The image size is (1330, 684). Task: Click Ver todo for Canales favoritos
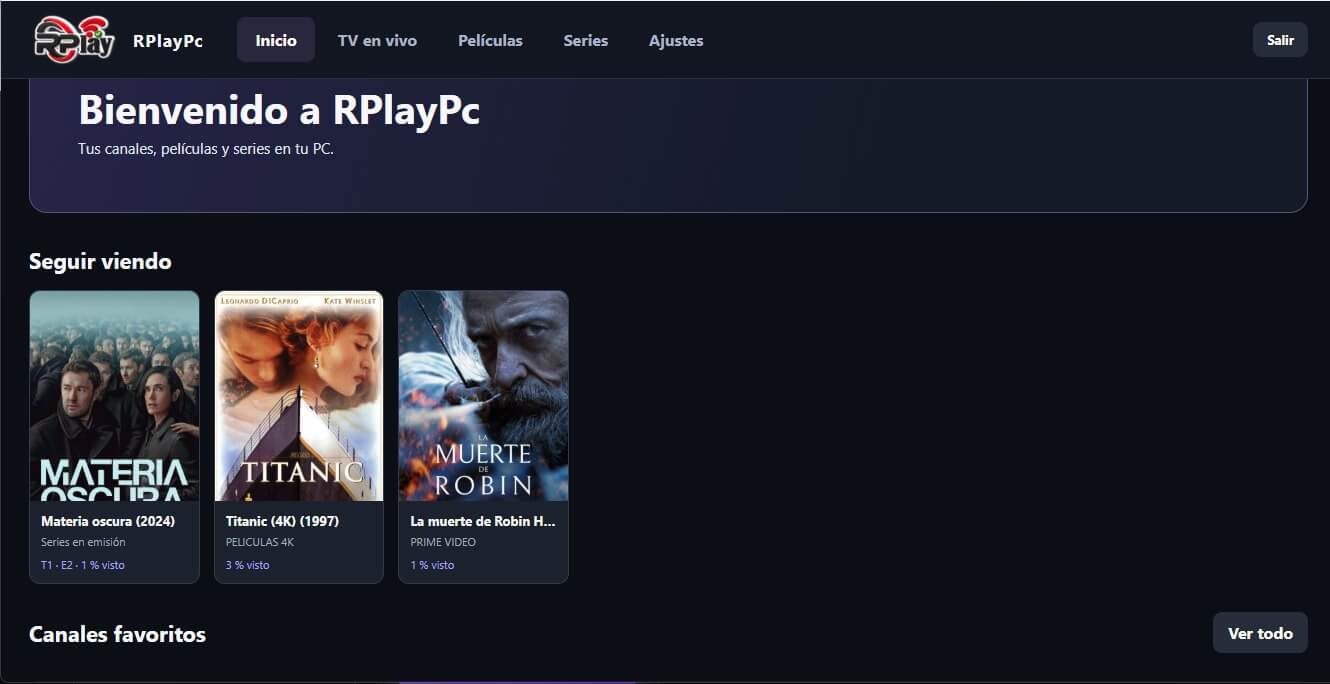tap(1260, 633)
